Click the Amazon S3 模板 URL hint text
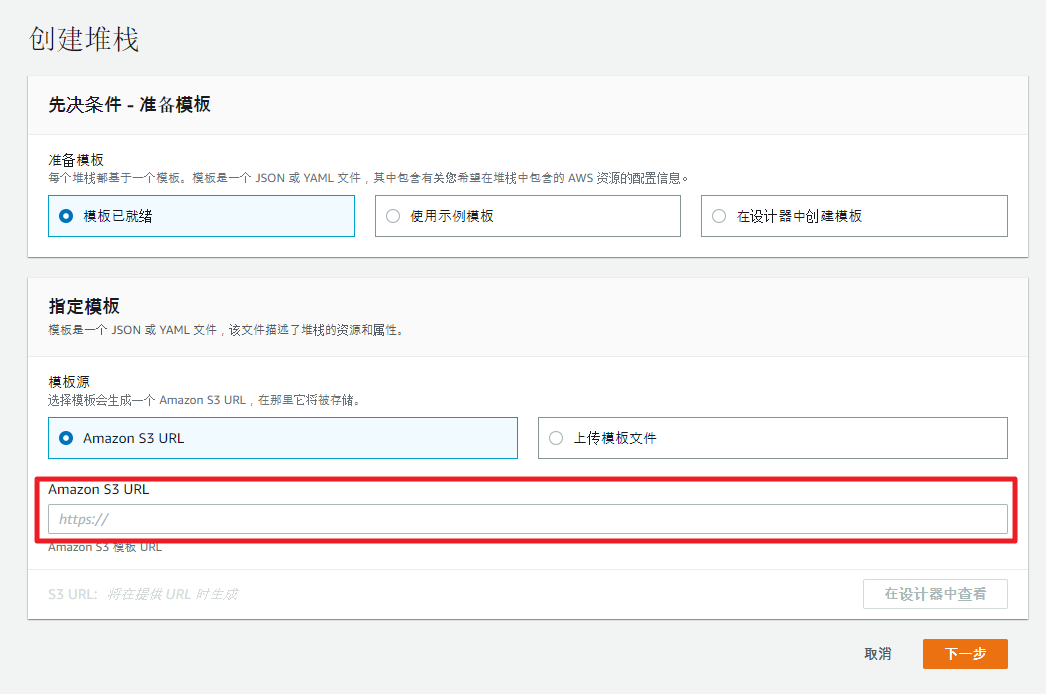This screenshot has height=694, width=1046. (105, 547)
